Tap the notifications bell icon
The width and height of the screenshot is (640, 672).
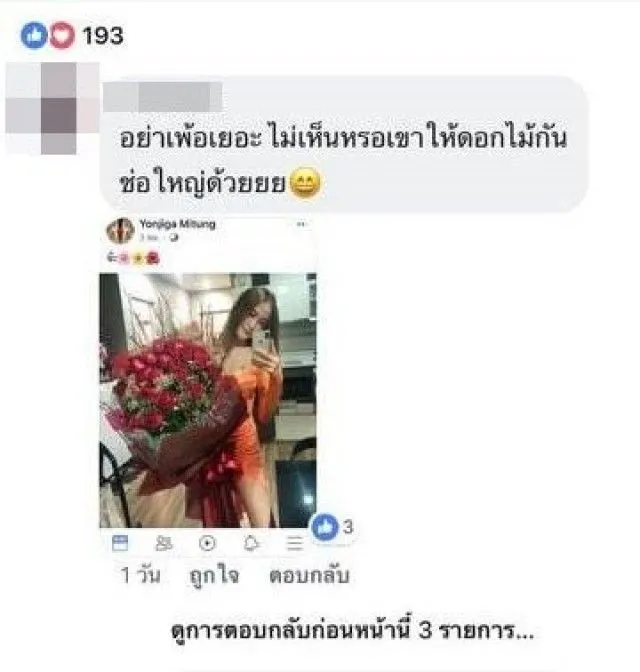(x=251, y=543)
